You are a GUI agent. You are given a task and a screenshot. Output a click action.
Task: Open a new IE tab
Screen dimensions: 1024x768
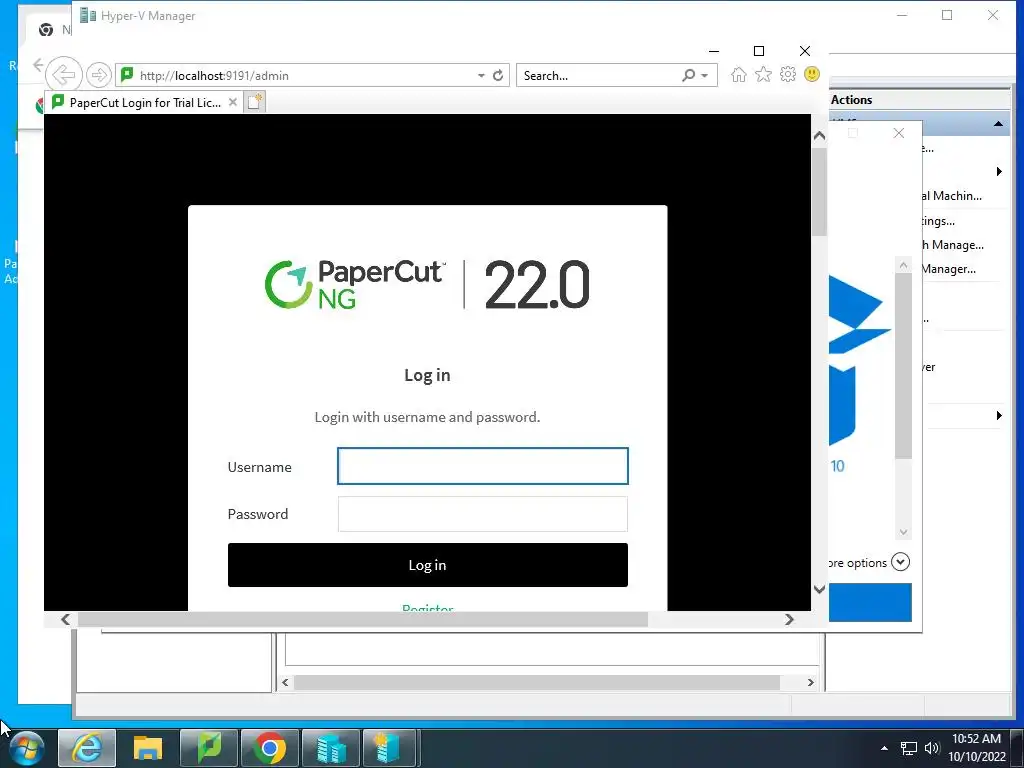coord(255,102)
